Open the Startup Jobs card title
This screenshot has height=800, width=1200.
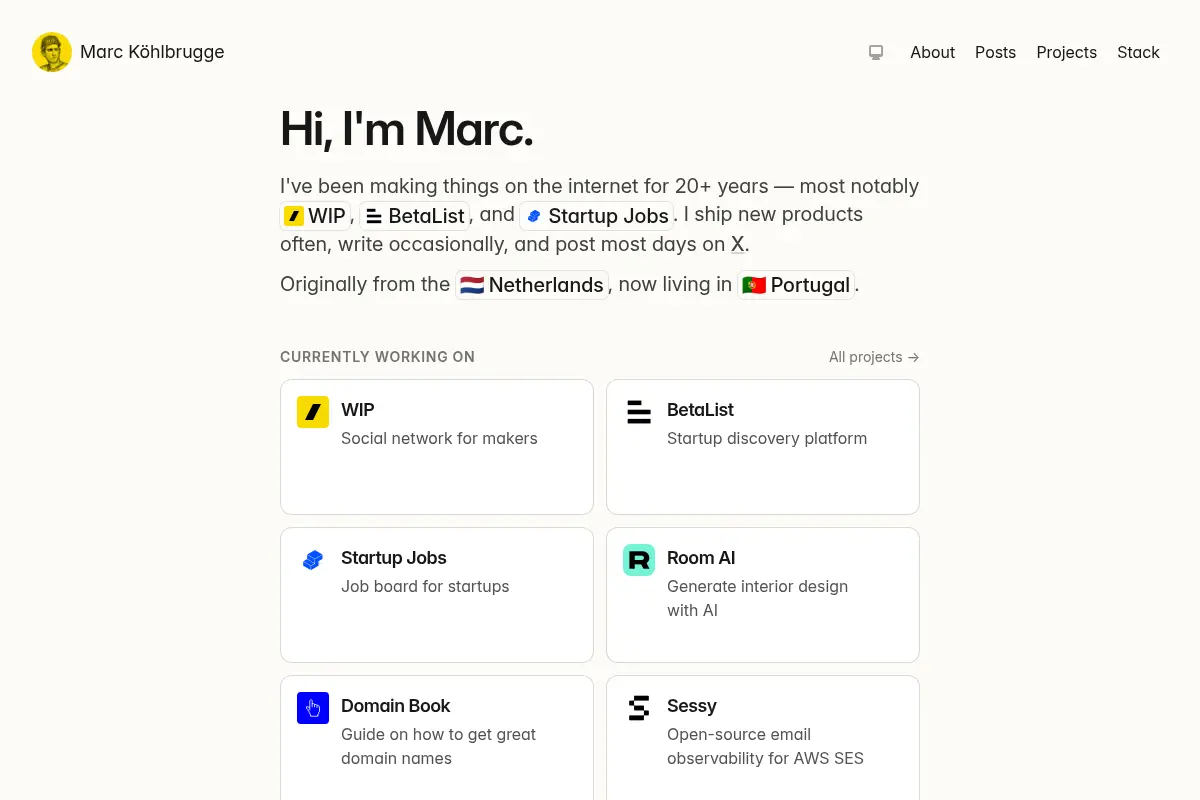[394, 558]
